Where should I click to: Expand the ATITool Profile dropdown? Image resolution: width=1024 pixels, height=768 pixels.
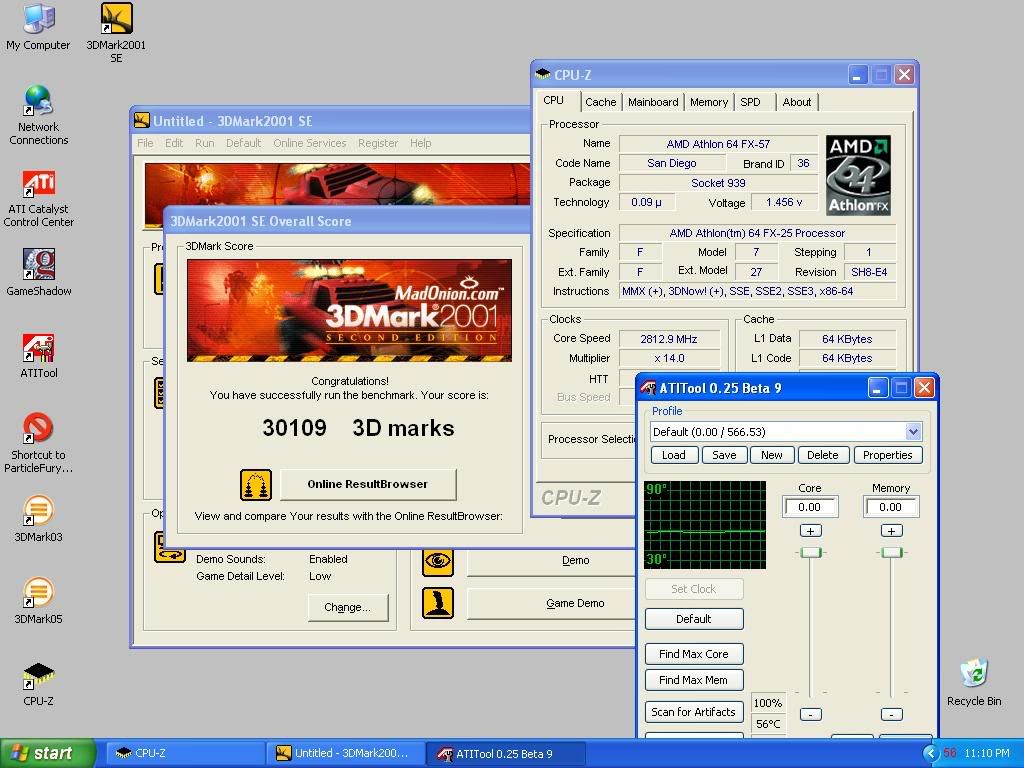point(913,432)
